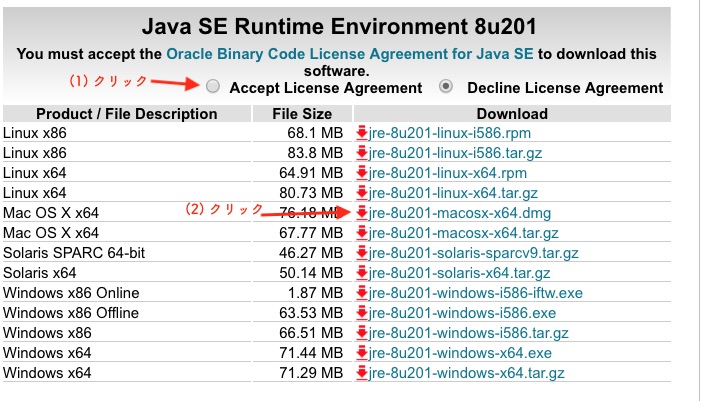The height and width of the screenshot is (401, 722).
Task: Click download arrow icon for jre-8u201-linux-i586.tar.gz
Action: coord(361,153)
